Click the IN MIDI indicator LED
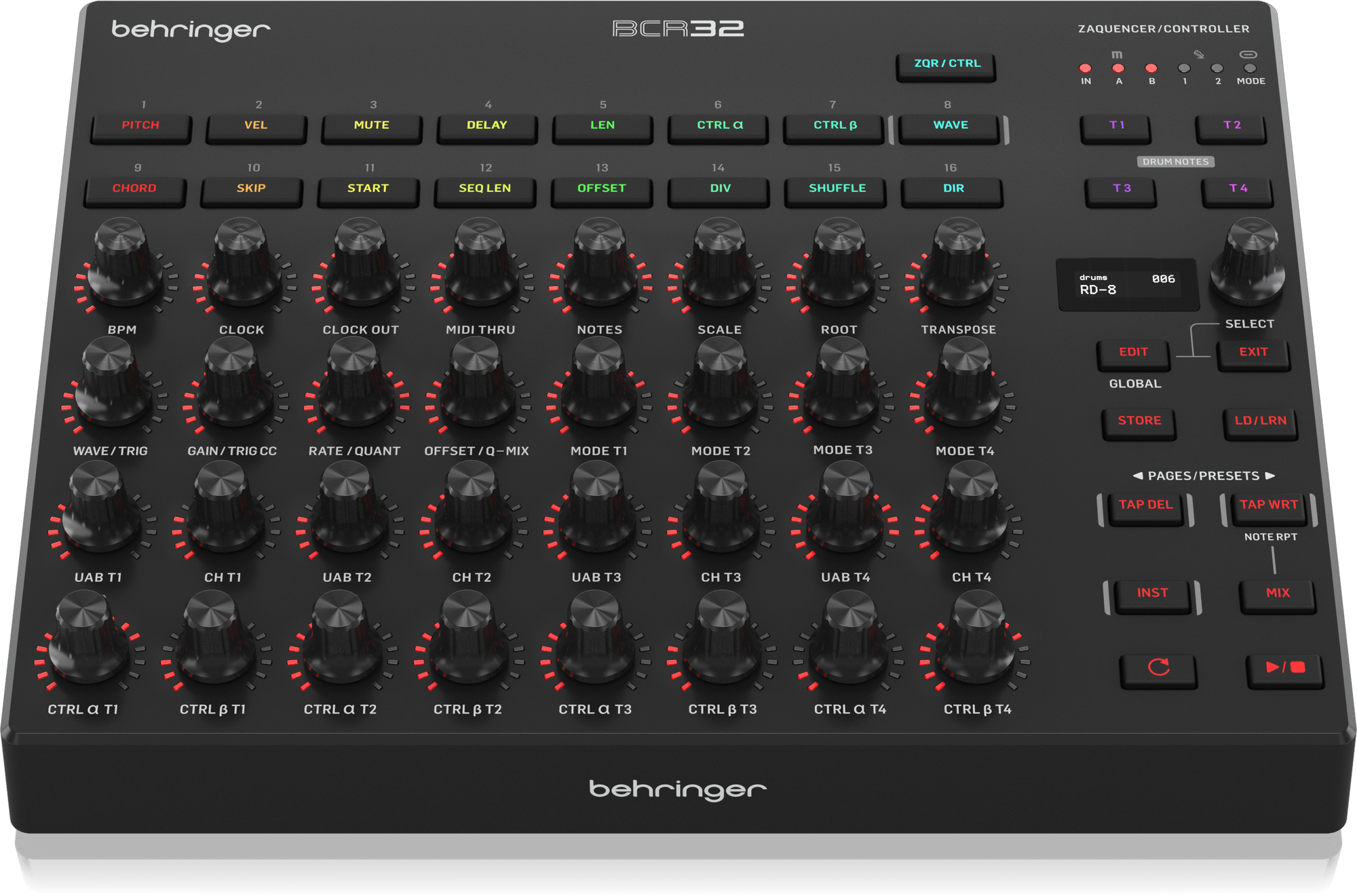 tap(1085, 69)
